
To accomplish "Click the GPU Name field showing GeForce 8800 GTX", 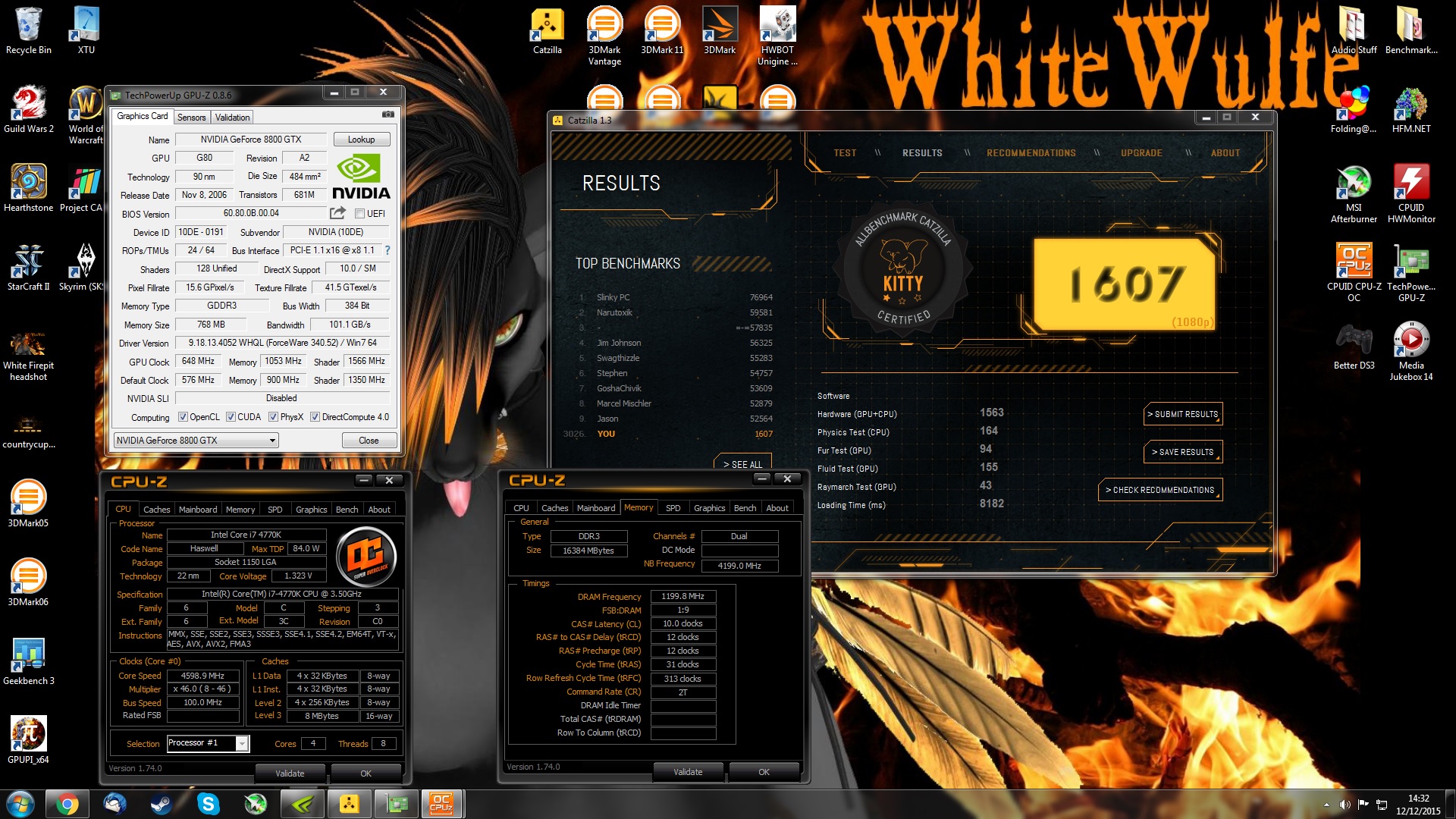I will coord(251,140).
